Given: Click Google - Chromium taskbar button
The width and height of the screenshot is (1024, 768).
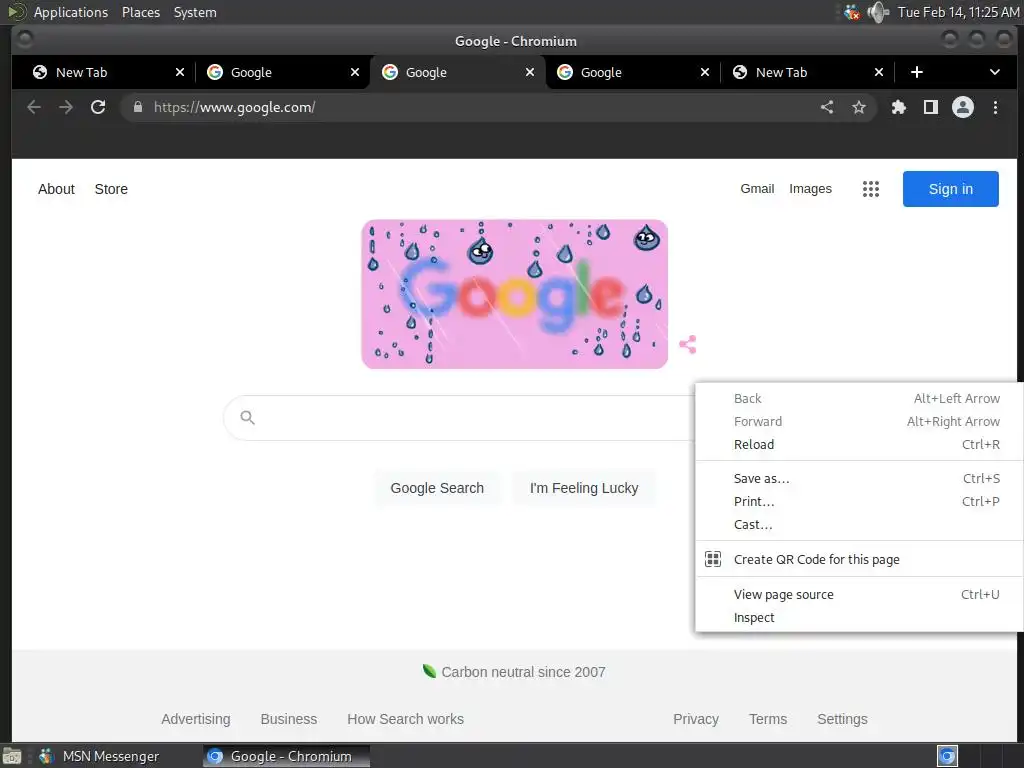Looking at the screenshot, I should pos(286,756).
